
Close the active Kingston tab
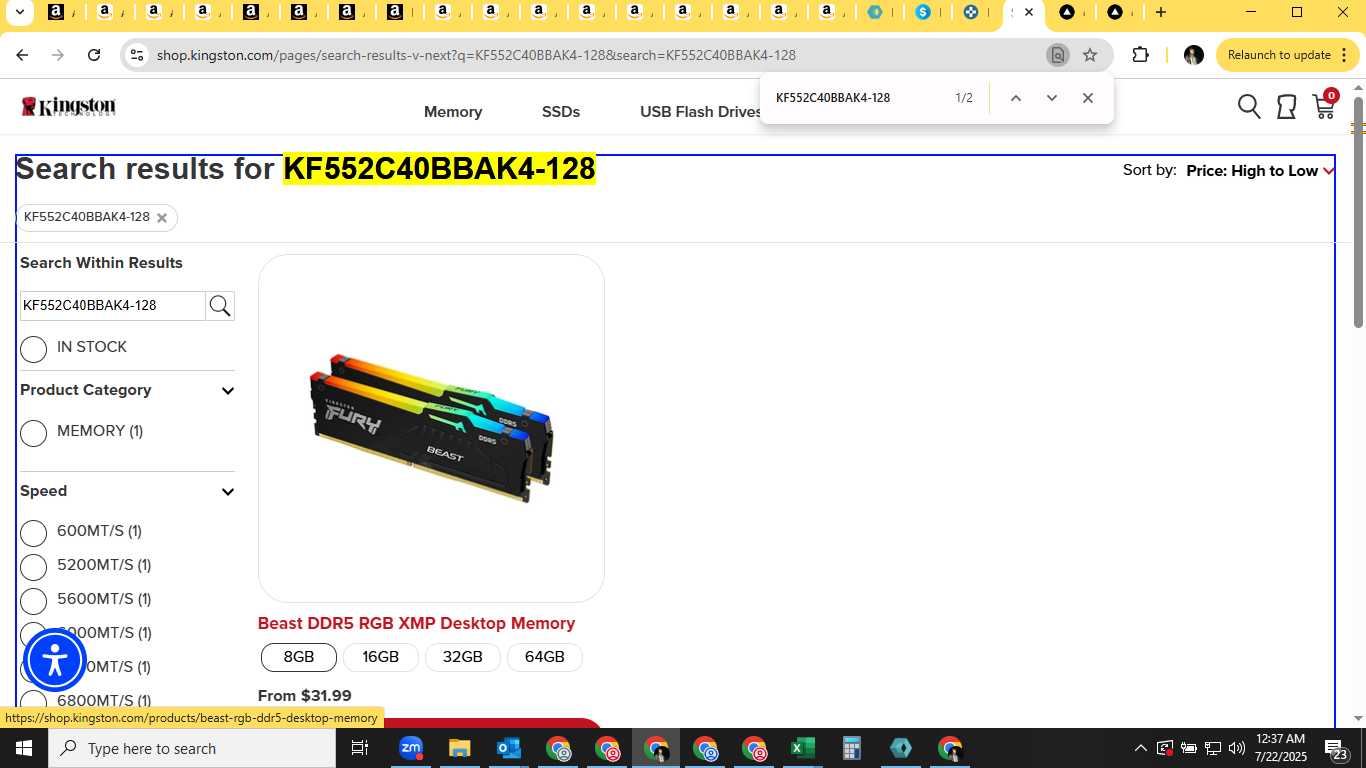1029,13
